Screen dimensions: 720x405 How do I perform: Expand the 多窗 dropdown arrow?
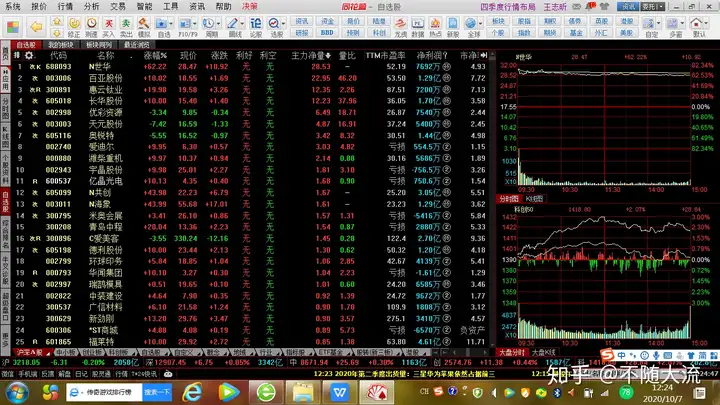coord(682,23)
